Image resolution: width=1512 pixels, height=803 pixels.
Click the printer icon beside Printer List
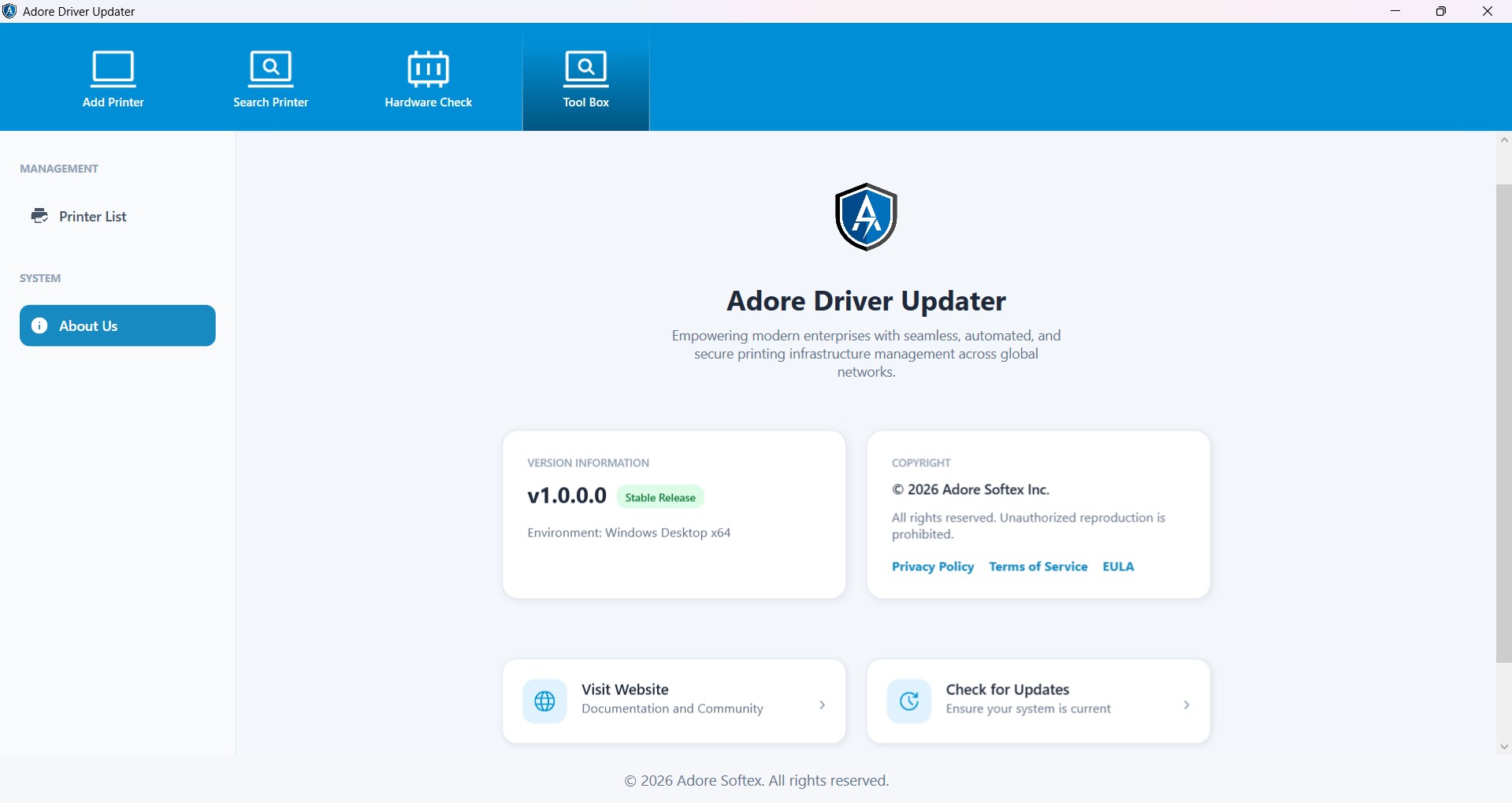[x=39, y=216]
